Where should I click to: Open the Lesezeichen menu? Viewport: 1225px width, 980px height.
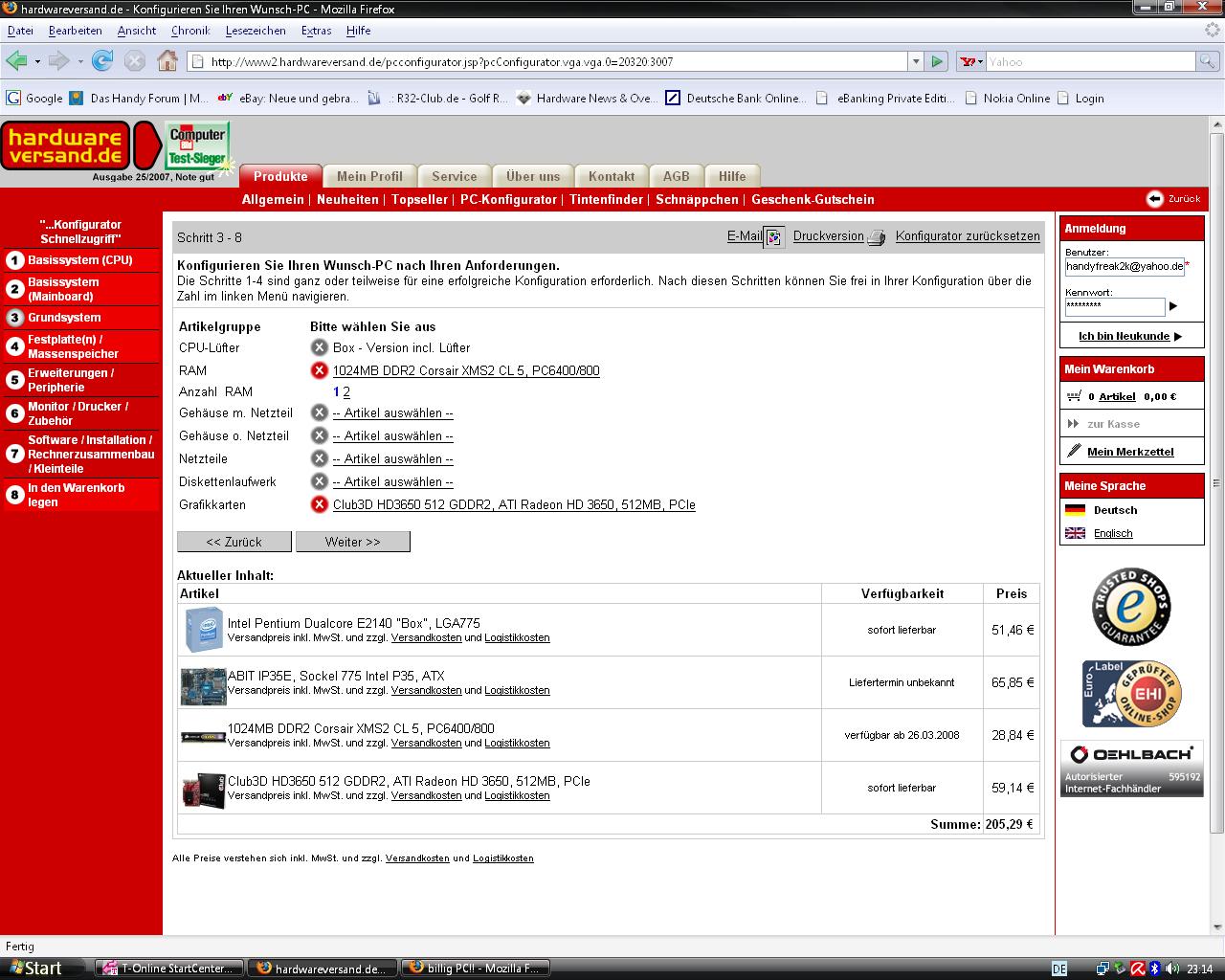256,31
